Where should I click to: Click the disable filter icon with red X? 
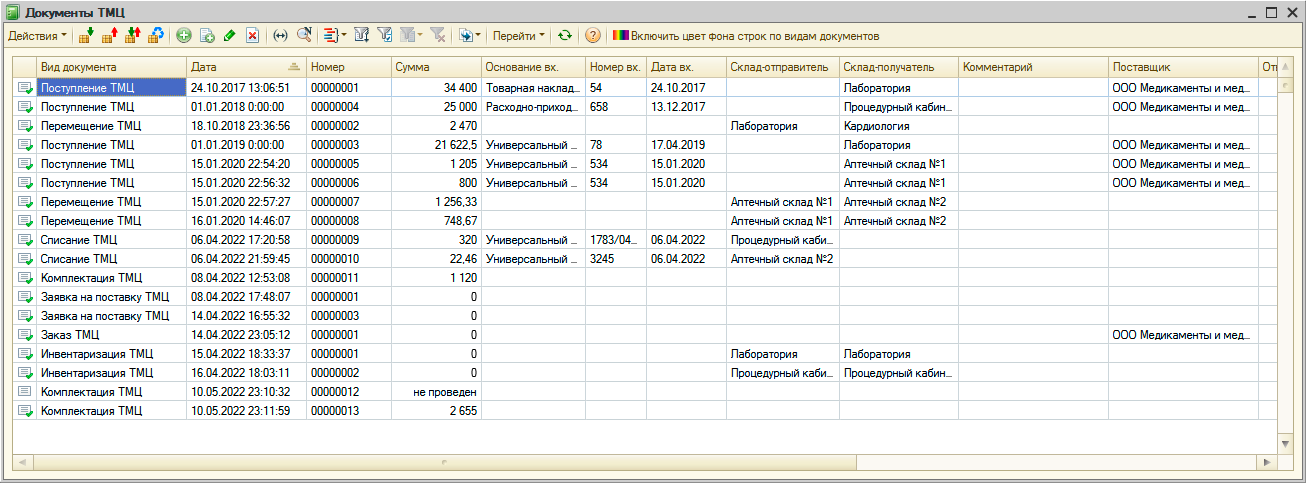tap(437, 36)
